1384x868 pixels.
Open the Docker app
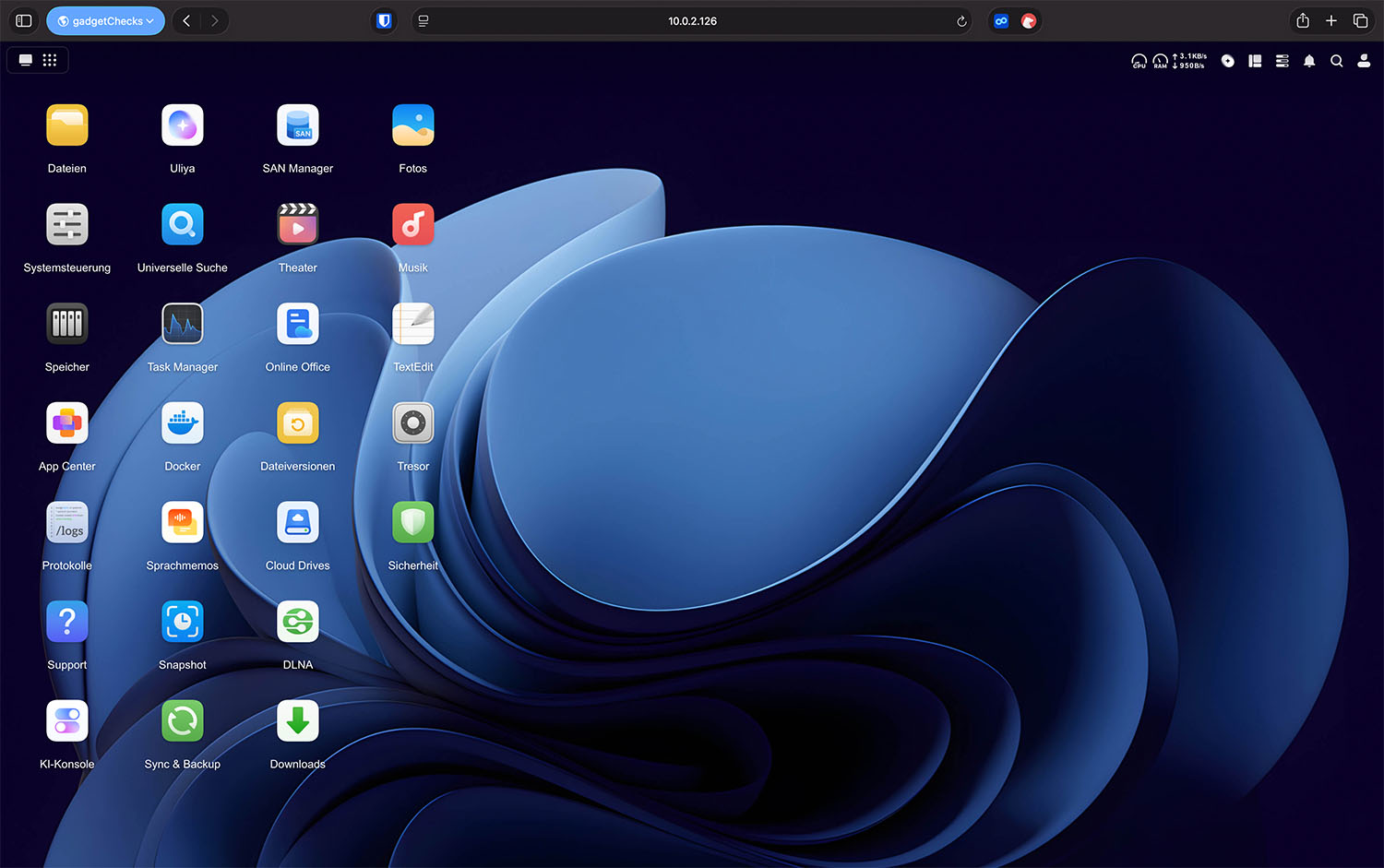click(x=182, y=424)
